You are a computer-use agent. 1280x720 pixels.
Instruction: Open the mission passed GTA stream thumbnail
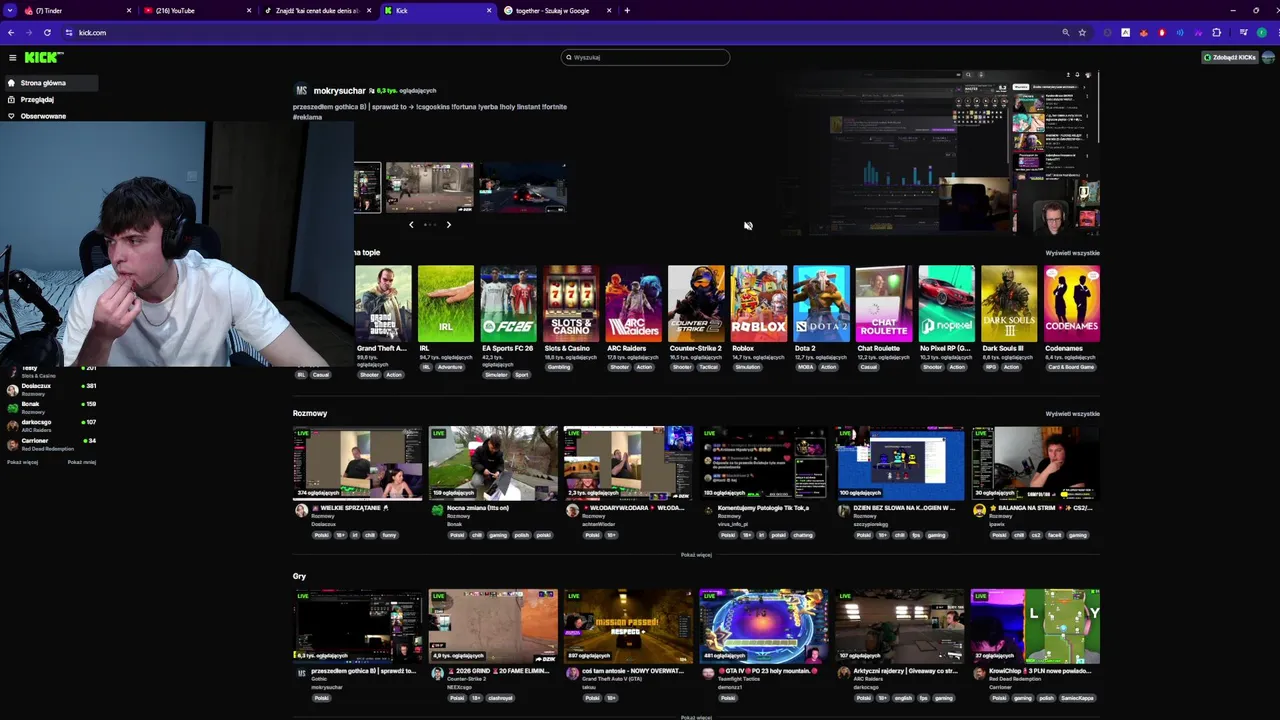pos(628,627)
